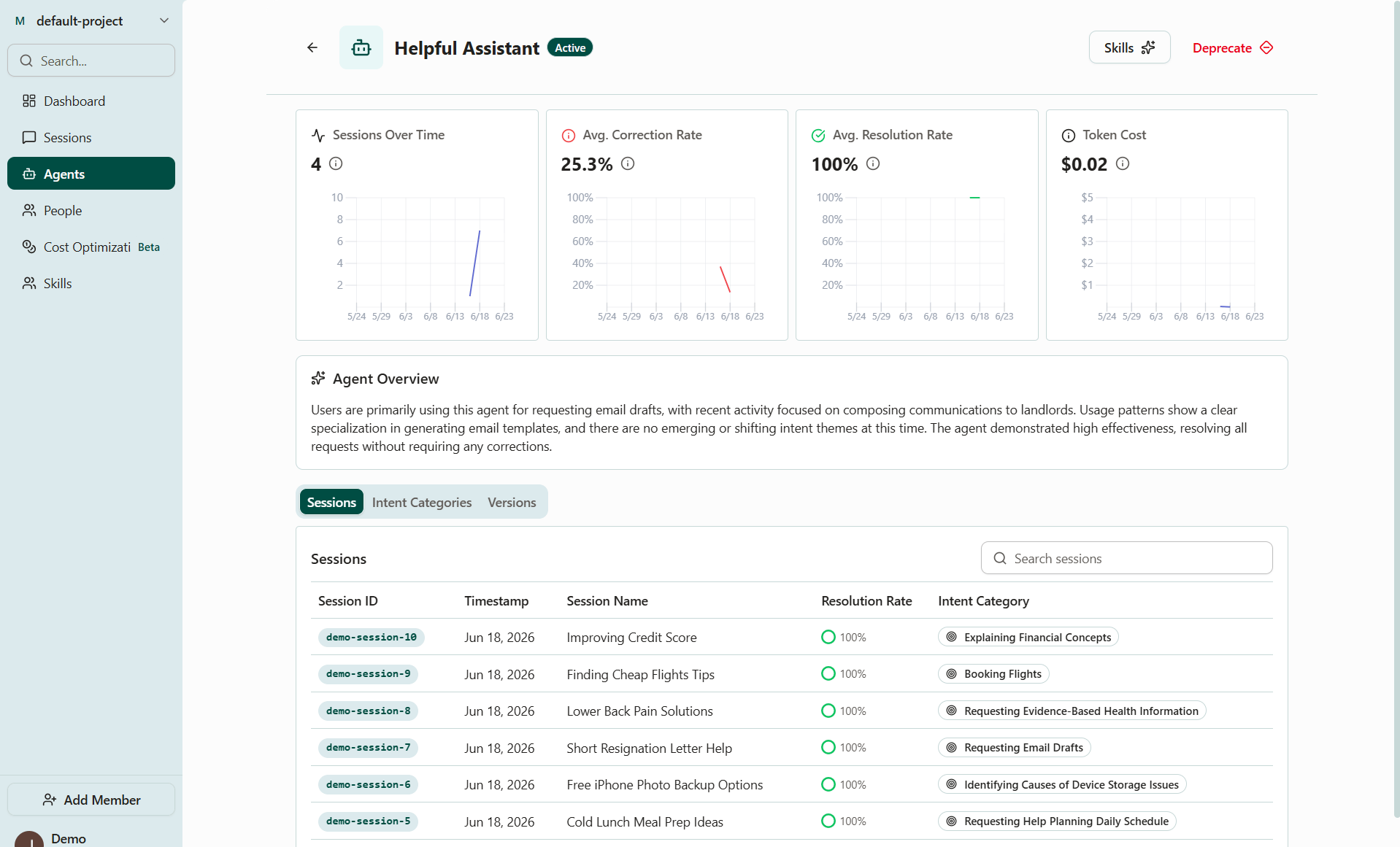Click the Deprecate diamond icon
The image size is (1400, 847).
(1267, 47)
